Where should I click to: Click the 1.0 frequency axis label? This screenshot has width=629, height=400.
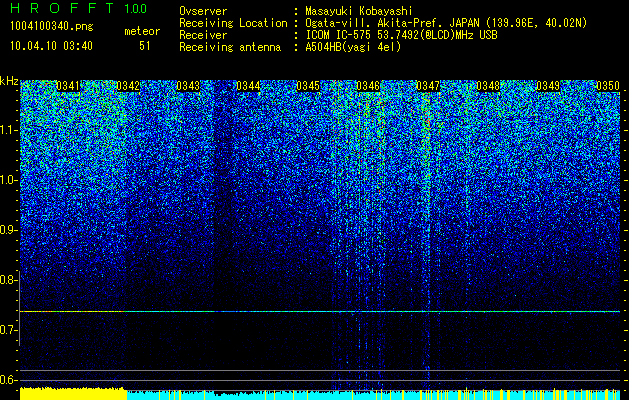pyautogui.click(x=7, y=180)
